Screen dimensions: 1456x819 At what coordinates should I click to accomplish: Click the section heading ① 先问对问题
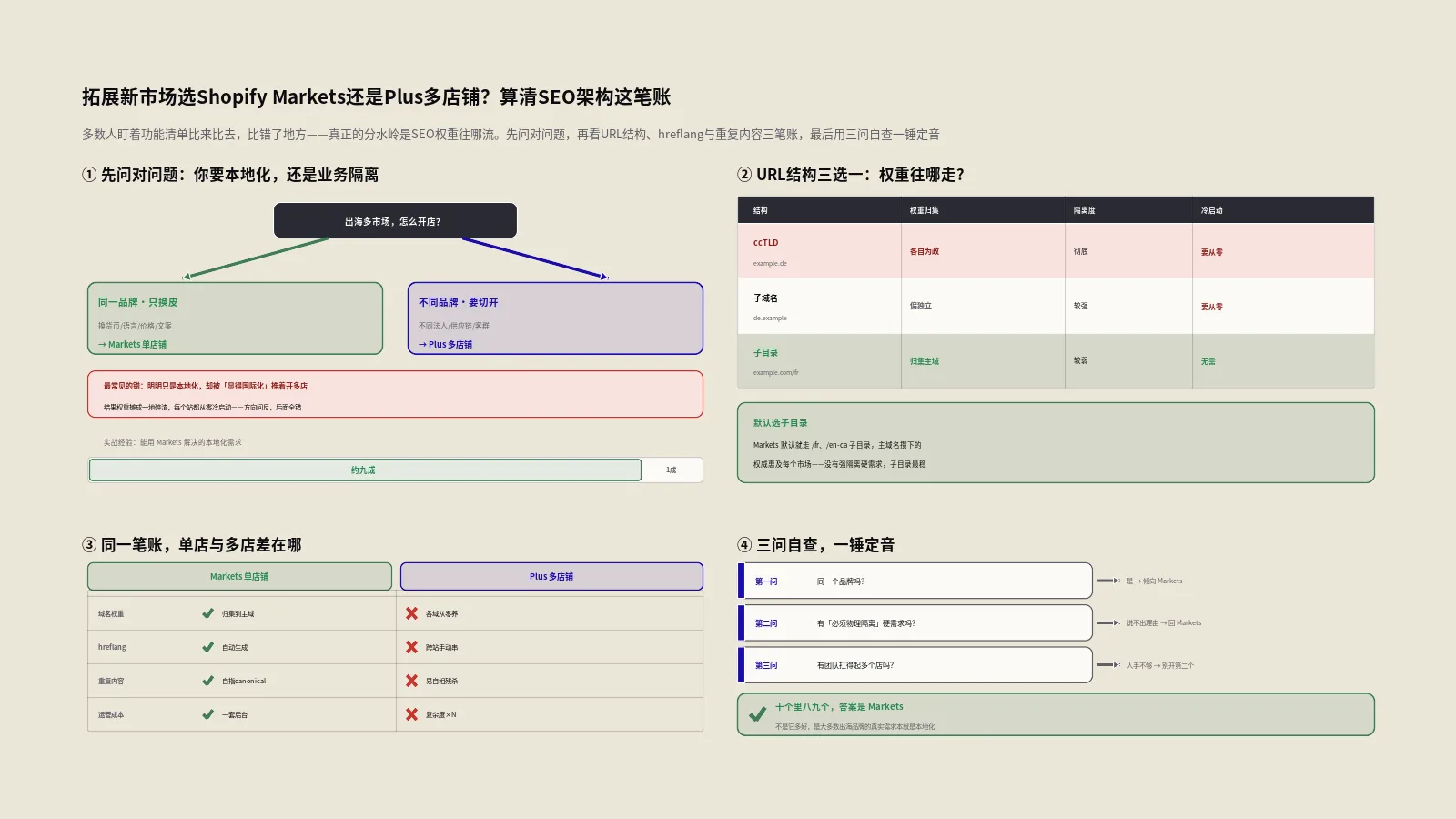(230, 175)
